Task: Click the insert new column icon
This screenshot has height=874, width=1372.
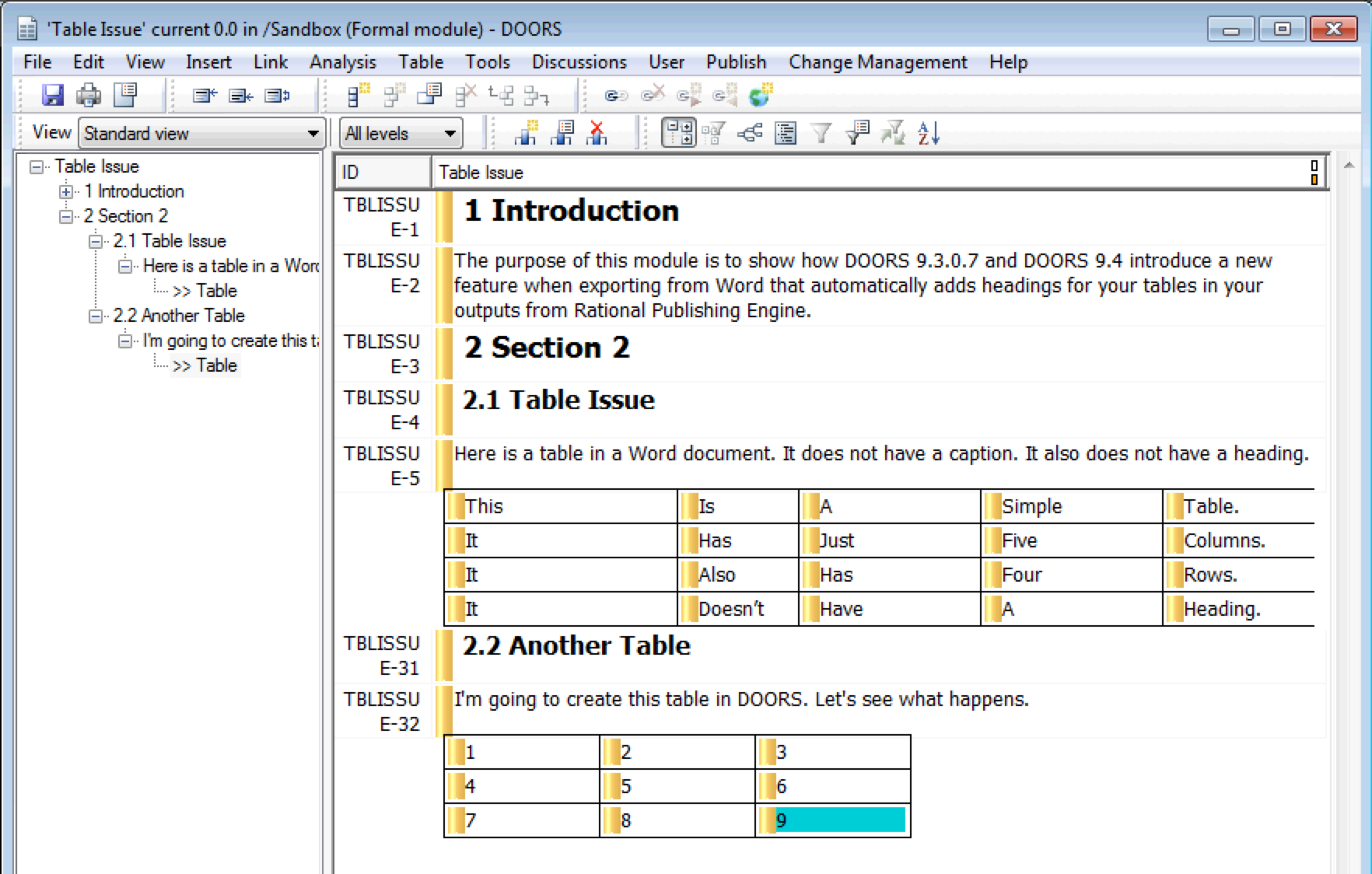Action: (x=527, y=133)
